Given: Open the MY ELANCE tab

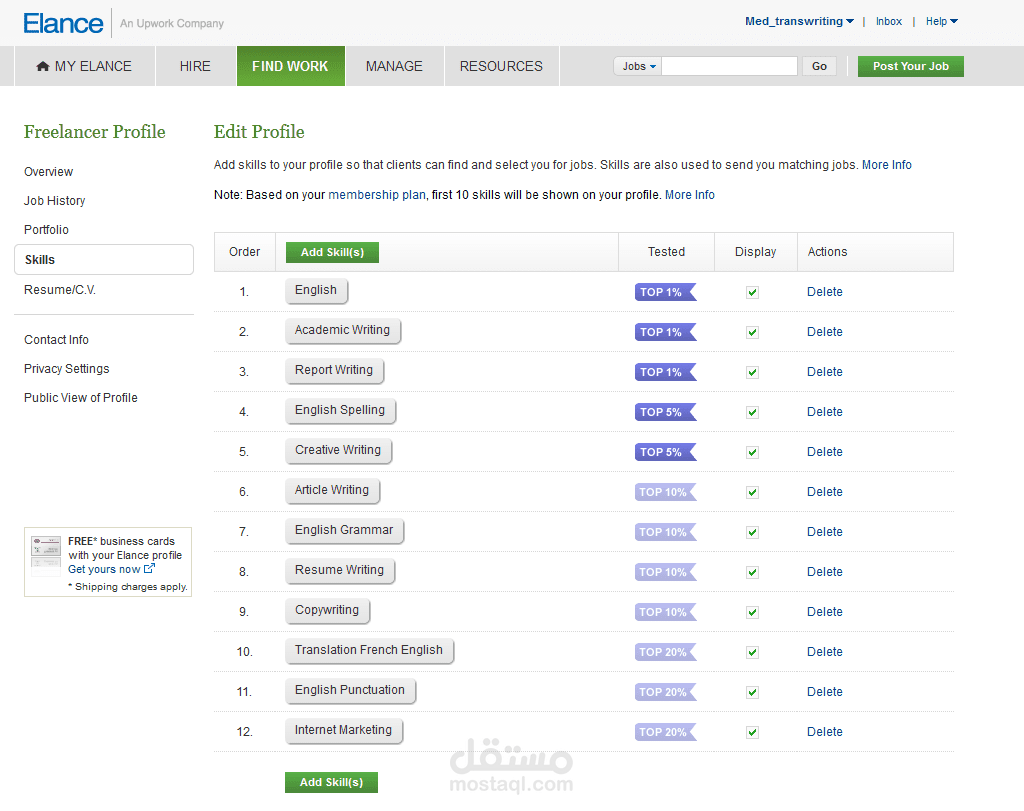Looking at the screenshot, I should tap(84, 66).
